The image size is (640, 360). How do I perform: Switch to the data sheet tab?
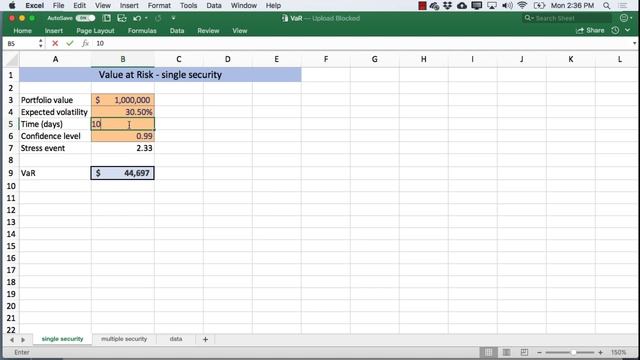tap(176, 339)
